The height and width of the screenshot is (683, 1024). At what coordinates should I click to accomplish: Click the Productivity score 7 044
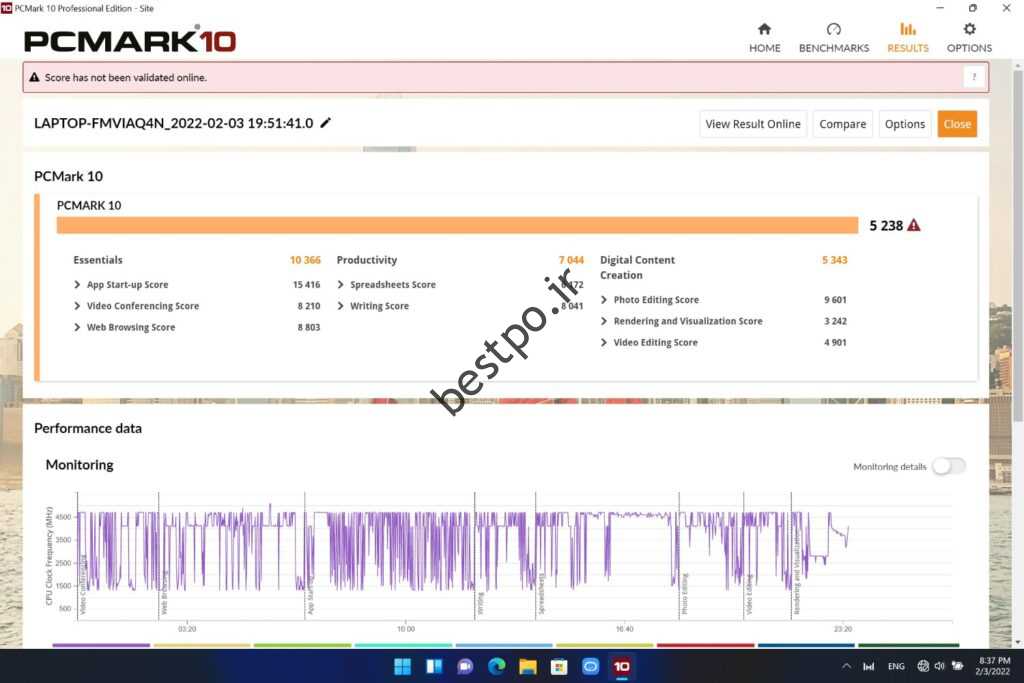[x=571, y=260]
